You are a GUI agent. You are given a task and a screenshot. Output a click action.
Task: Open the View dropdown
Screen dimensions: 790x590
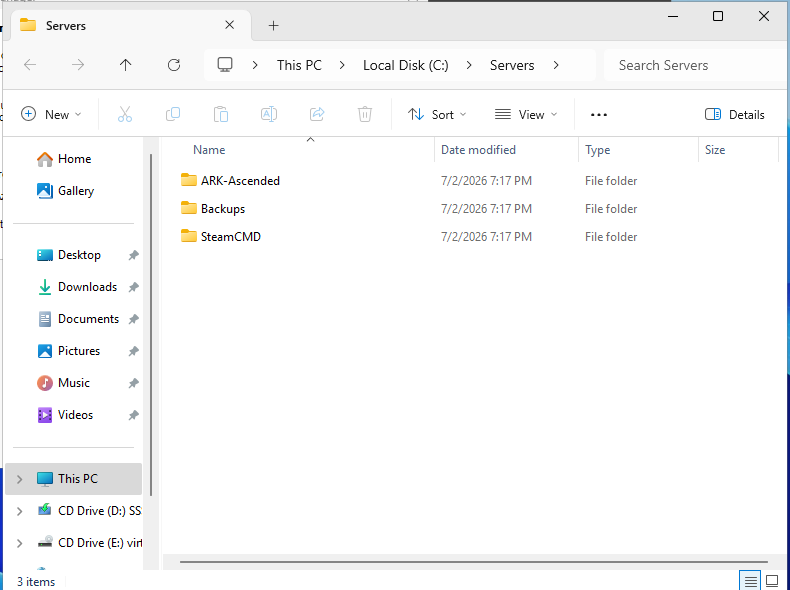pos(526,114)
